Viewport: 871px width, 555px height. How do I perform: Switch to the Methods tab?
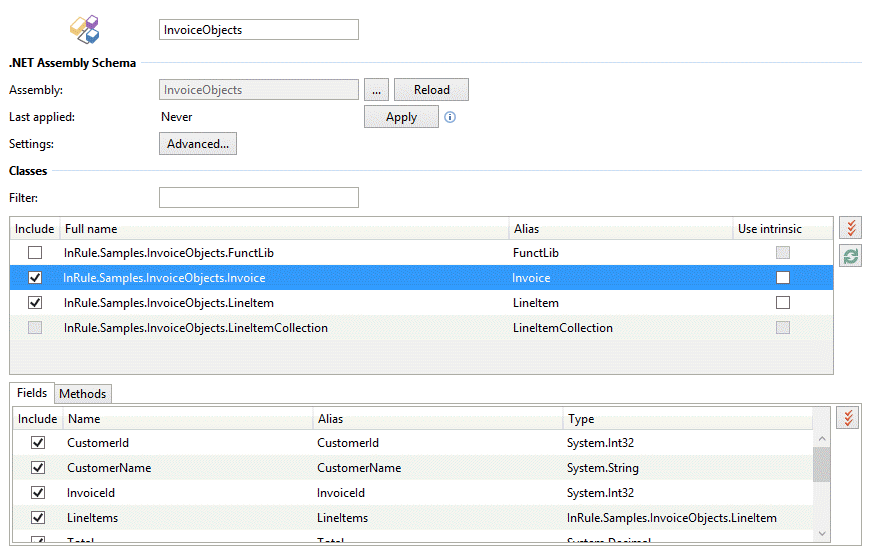(x=83, y=394)
